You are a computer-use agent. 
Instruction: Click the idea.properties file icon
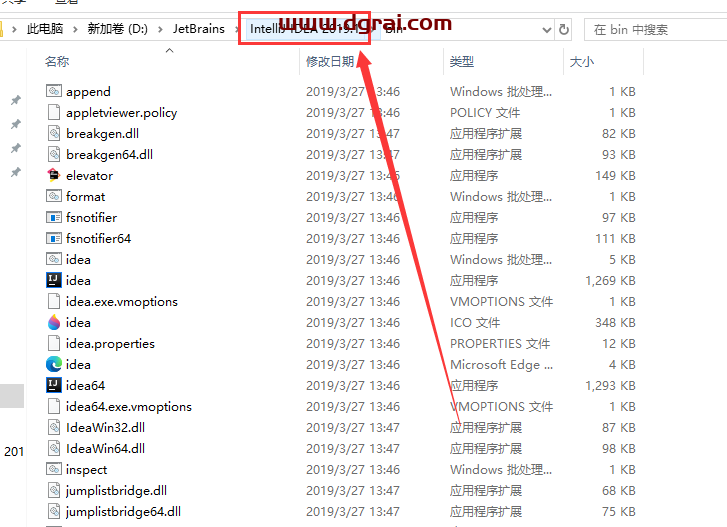[x=54, y=343]
